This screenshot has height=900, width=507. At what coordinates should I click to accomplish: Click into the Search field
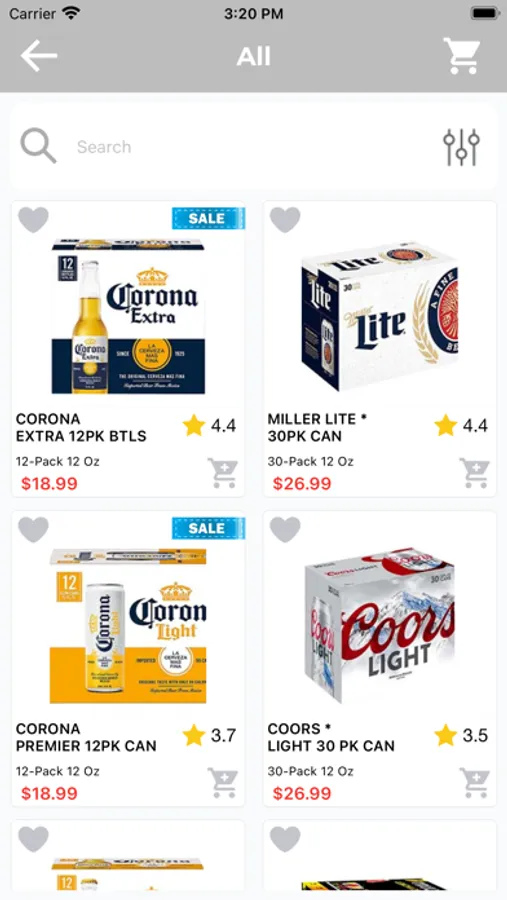click(x=253, y=147)
